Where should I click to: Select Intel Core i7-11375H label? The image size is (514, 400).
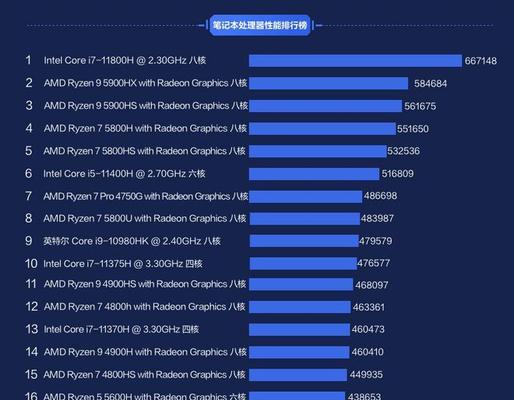point(123,264)
